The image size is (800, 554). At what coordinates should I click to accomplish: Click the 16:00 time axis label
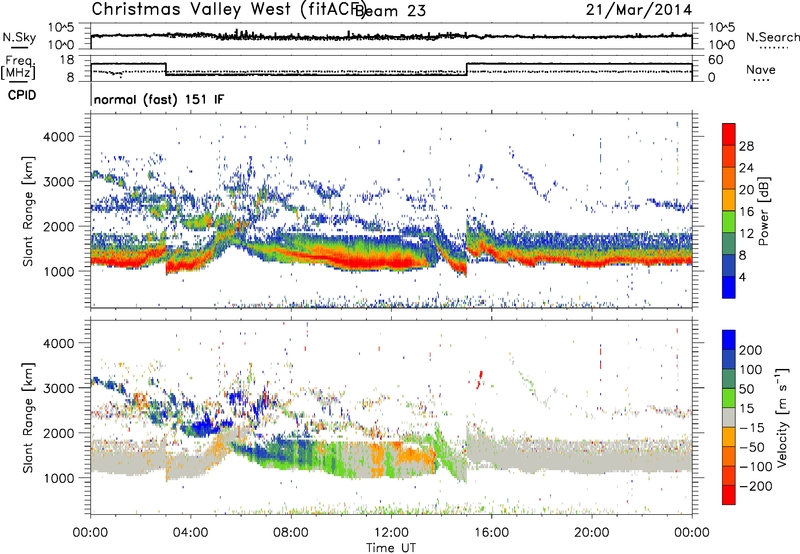pos(491,533)
